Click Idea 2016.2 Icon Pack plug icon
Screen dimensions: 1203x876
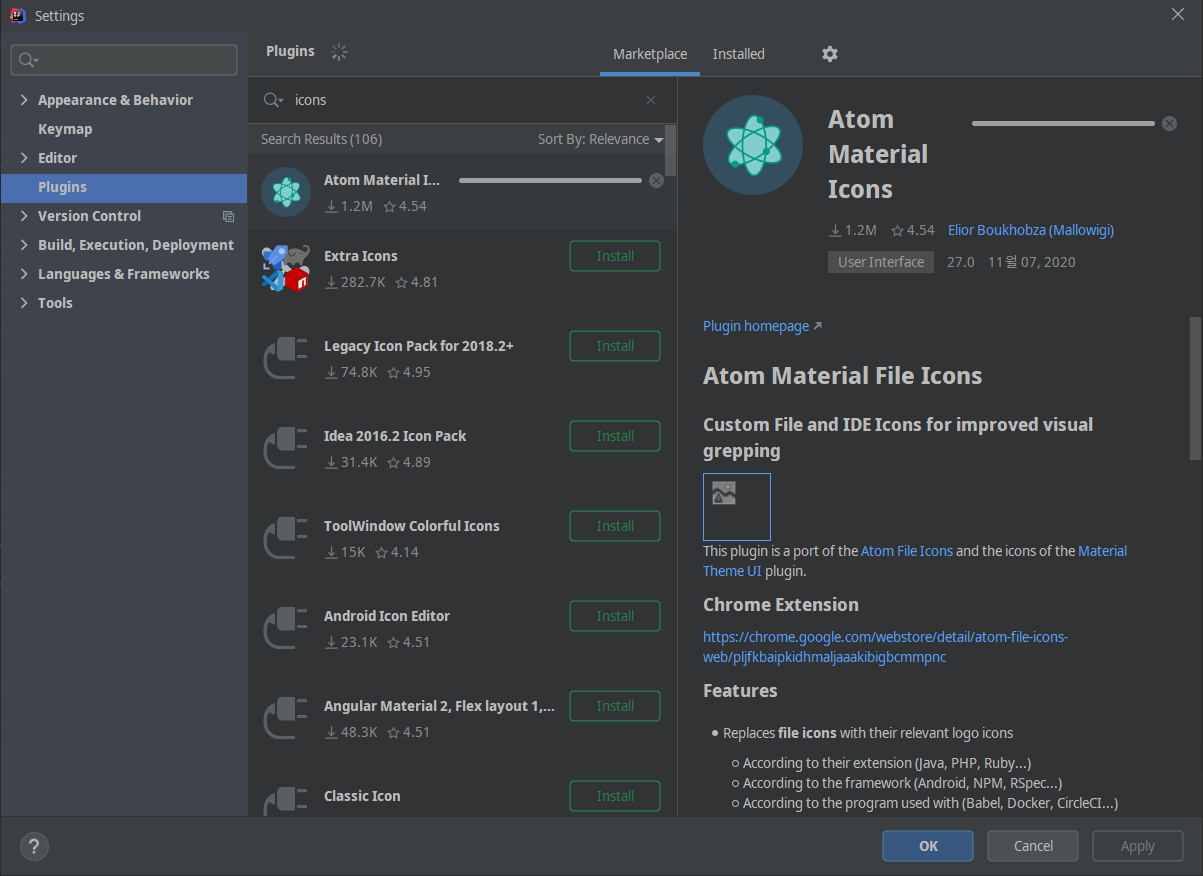point(286,448)
